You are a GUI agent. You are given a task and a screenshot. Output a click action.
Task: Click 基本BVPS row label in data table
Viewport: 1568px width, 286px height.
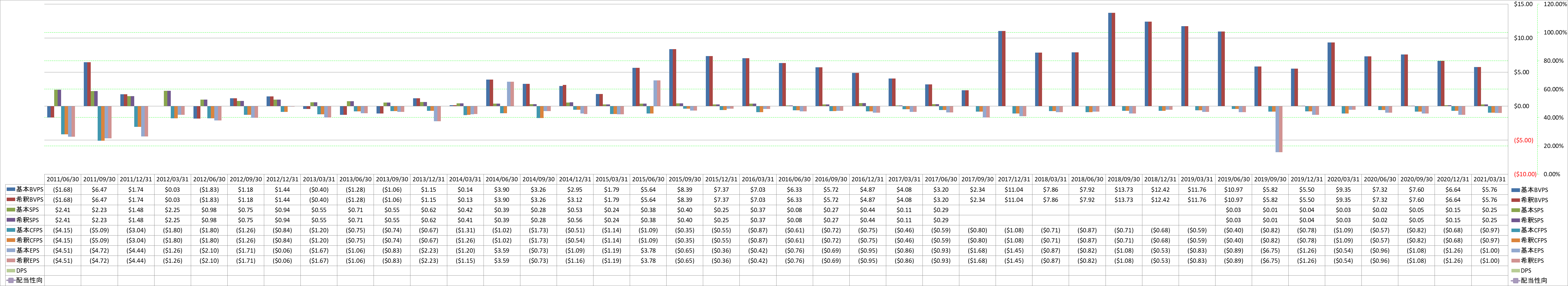coord(30,189)
